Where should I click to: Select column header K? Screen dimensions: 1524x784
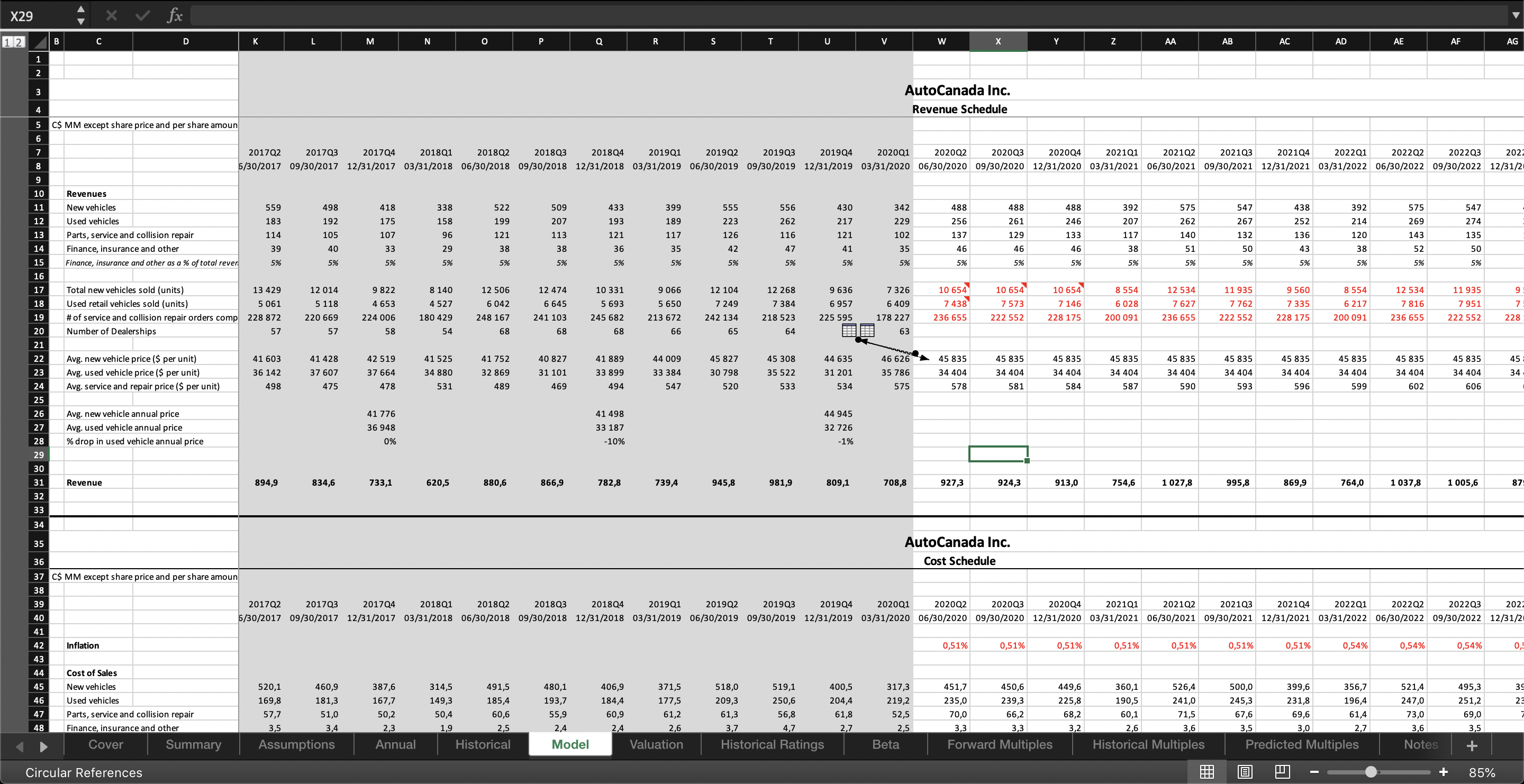[255, 41]
